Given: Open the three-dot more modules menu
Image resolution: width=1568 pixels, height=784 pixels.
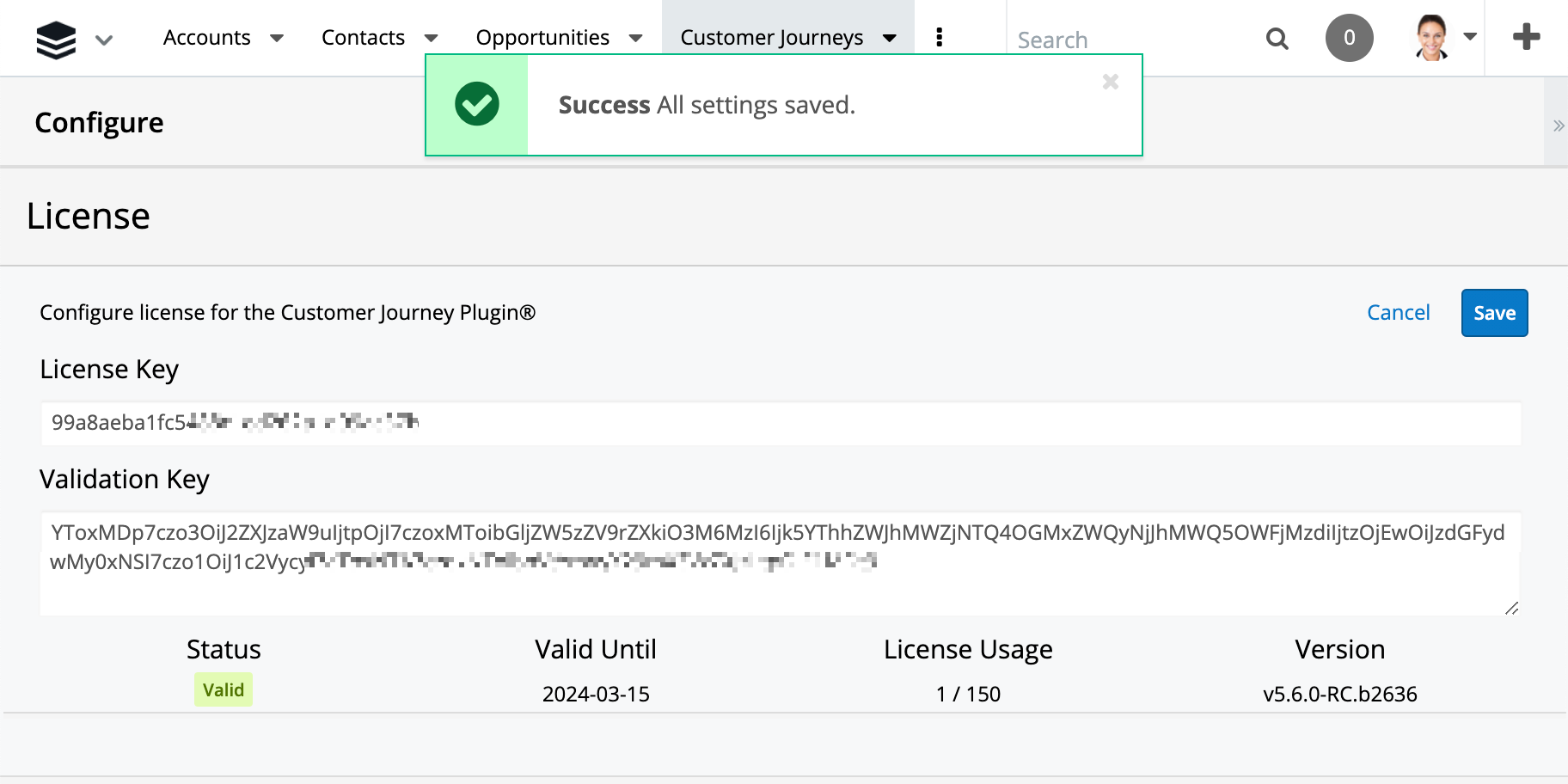Looking at the screenshot, I should coord(939,38).
